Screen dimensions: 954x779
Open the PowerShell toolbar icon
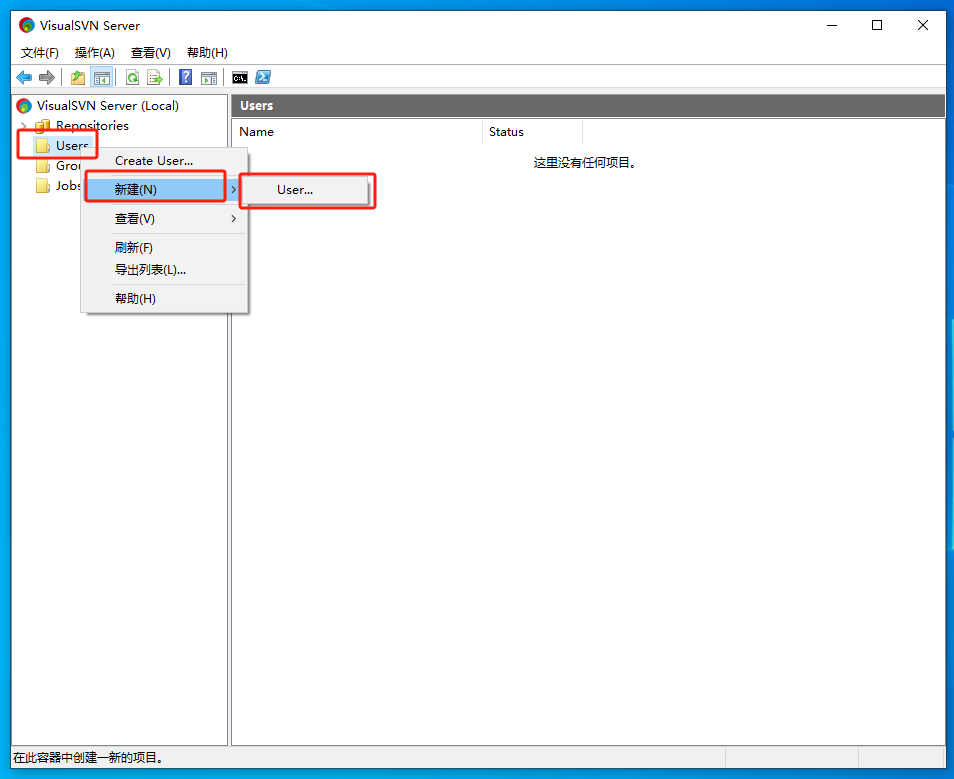point(263,77)
